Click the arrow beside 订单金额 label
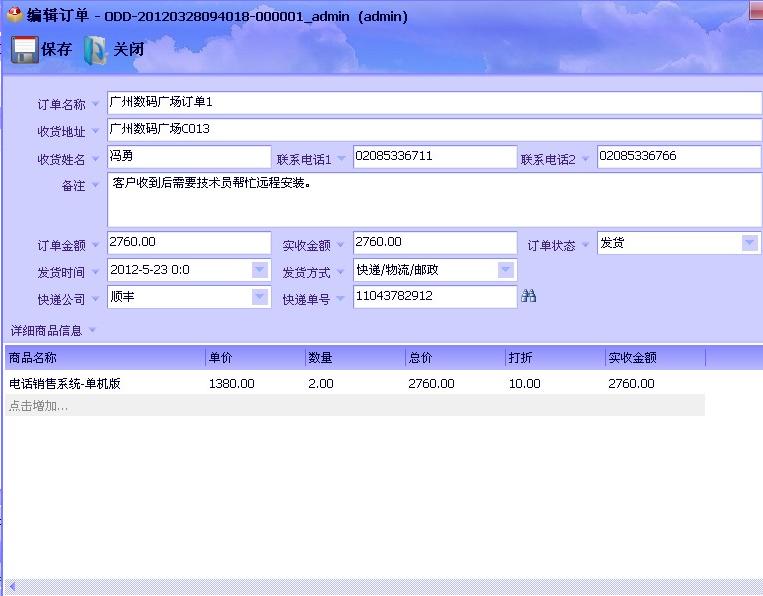 [x=95, y=244]
